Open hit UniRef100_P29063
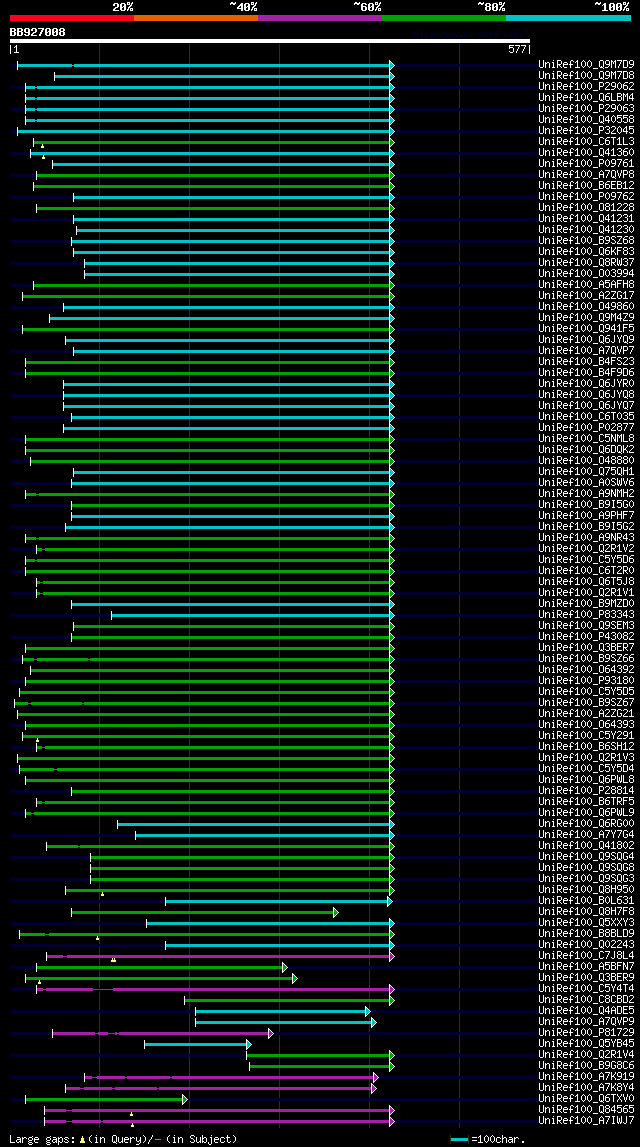The width and height of the screenshot is (640, 1147). pyautogui.click(x=586, y=108)
